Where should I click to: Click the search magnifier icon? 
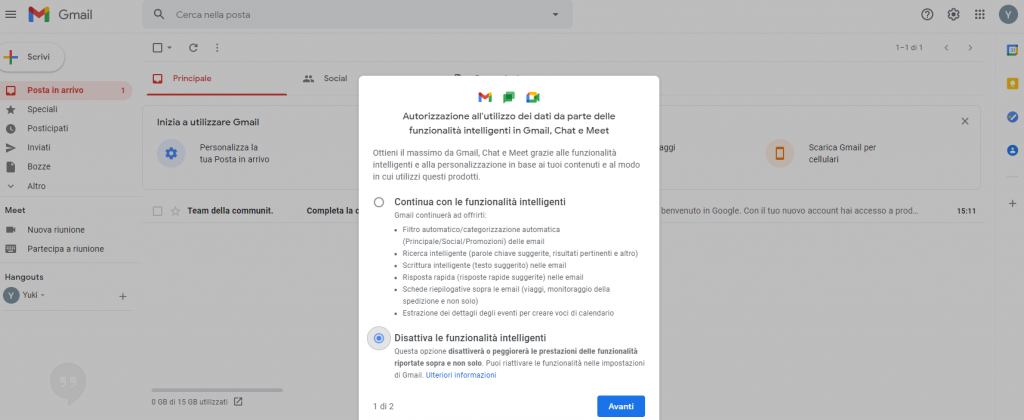tap(159, 14)
